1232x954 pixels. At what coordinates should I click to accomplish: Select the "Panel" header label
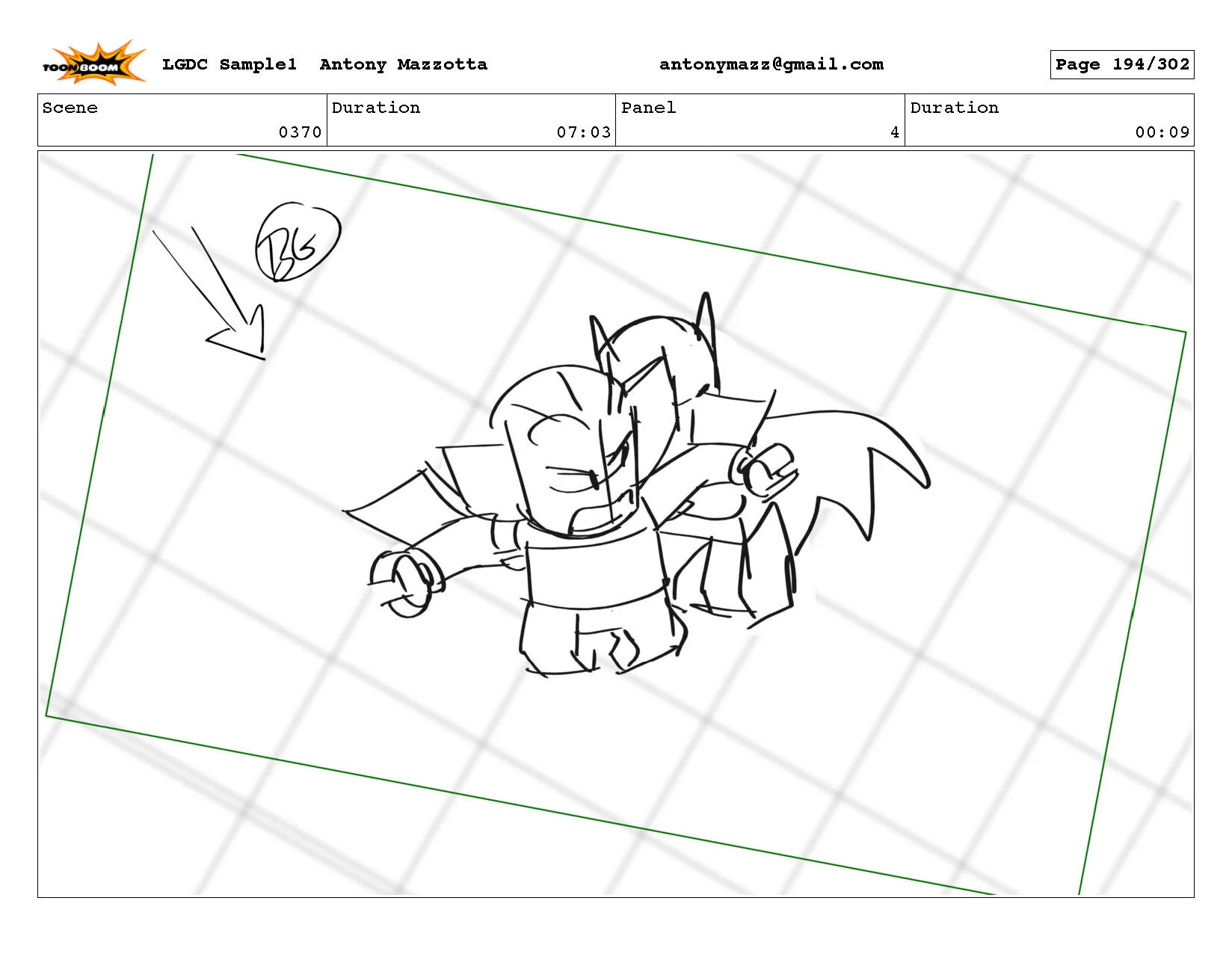pyautogui.click(x=649, y=108)
